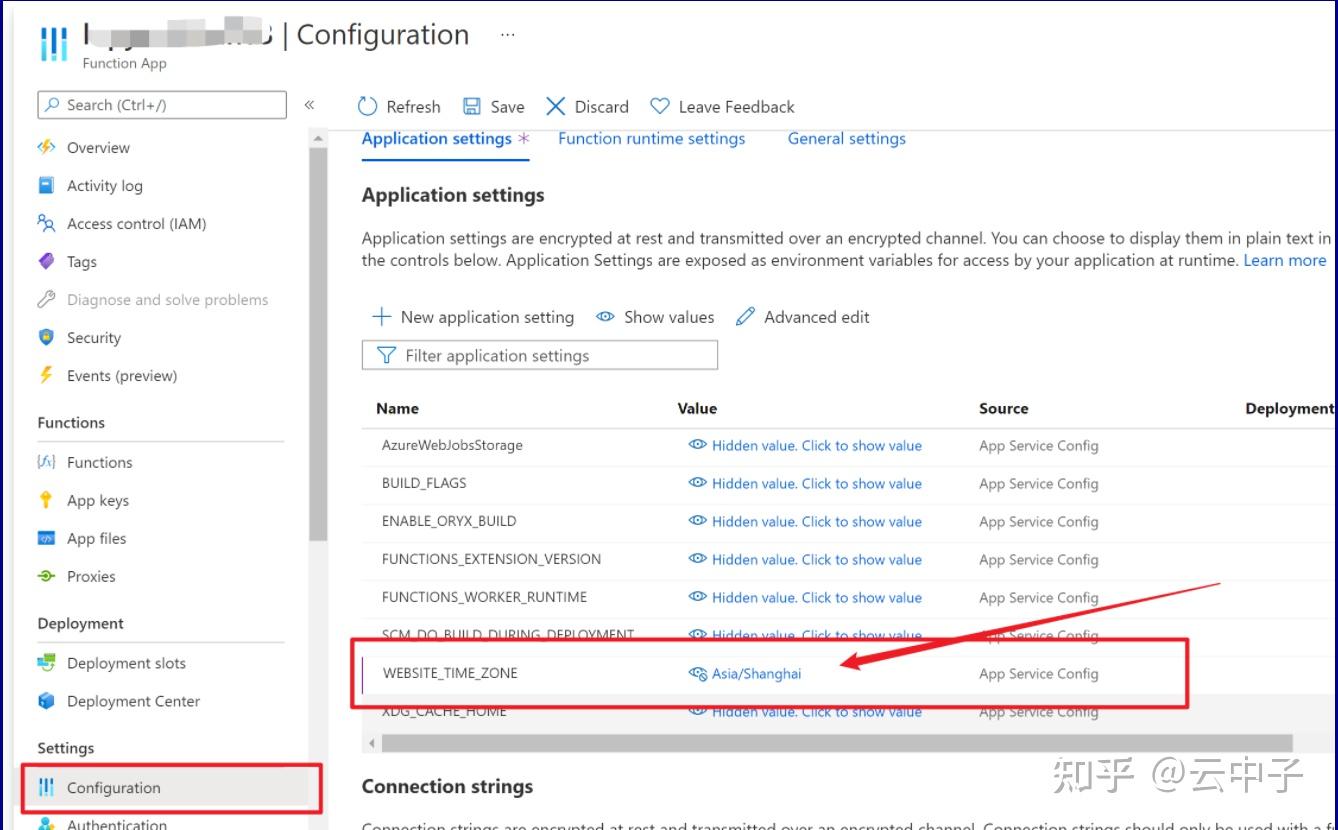Screen dimensions: 1338x830
Task: Select the AzureWebJobsStorage setting name
Action: [x=452, y=445]
